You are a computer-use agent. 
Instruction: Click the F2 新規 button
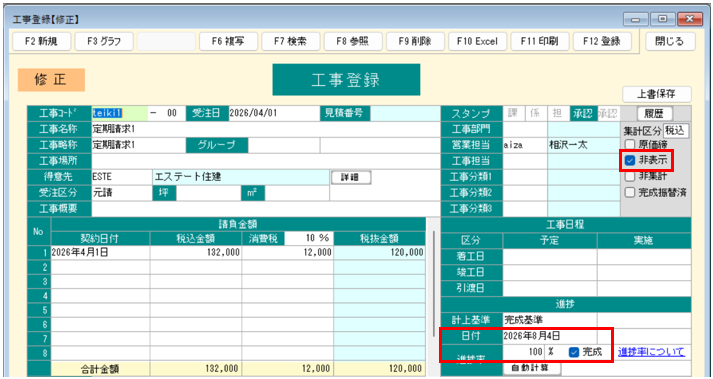pyautogui.click(x=41, y=41)
